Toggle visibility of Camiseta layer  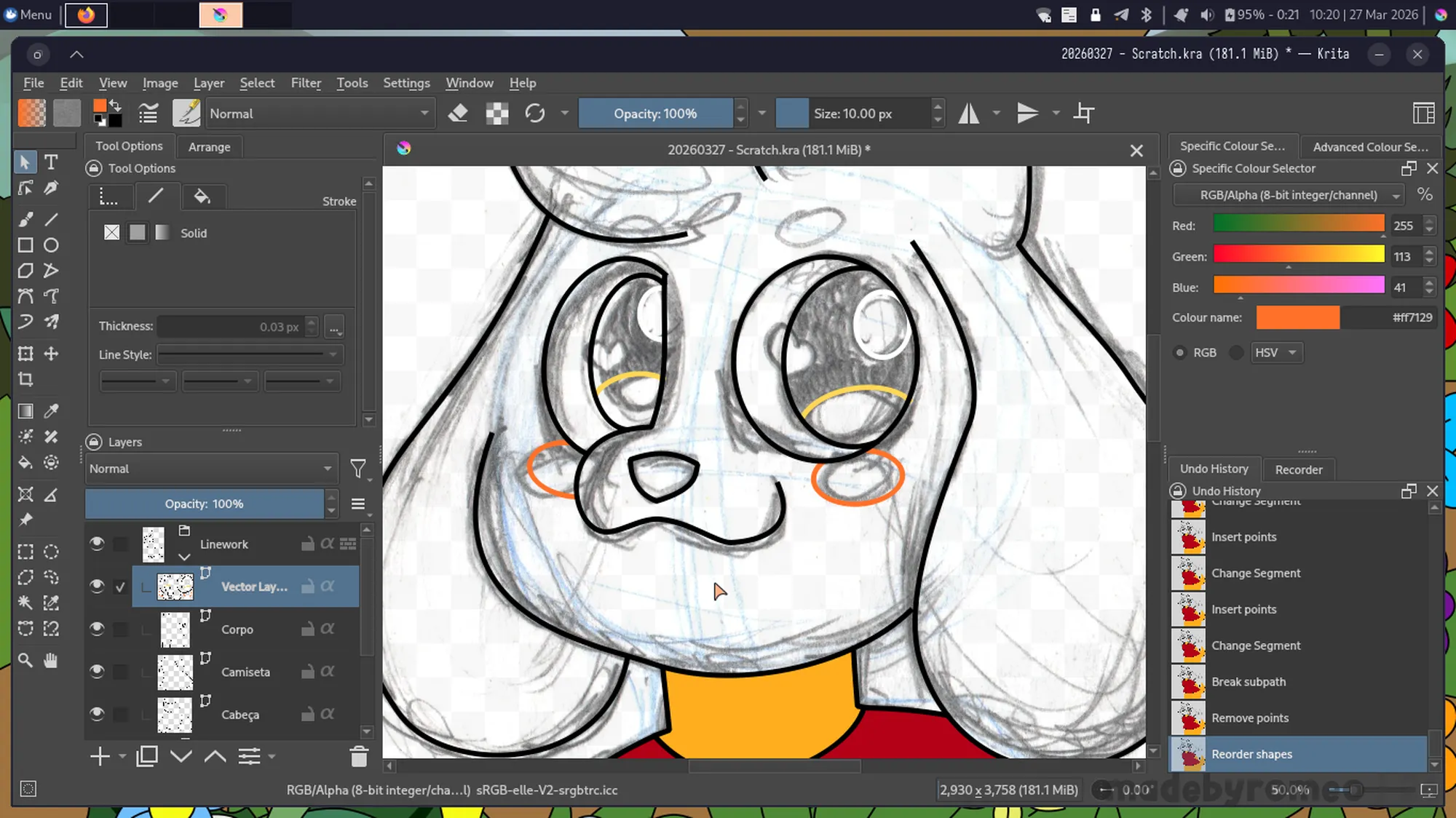tap(97, 671)
